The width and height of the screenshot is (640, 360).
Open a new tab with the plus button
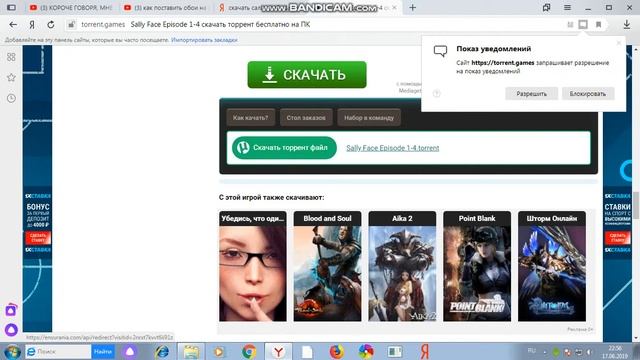pyautogui.click(x=413, y=7)
